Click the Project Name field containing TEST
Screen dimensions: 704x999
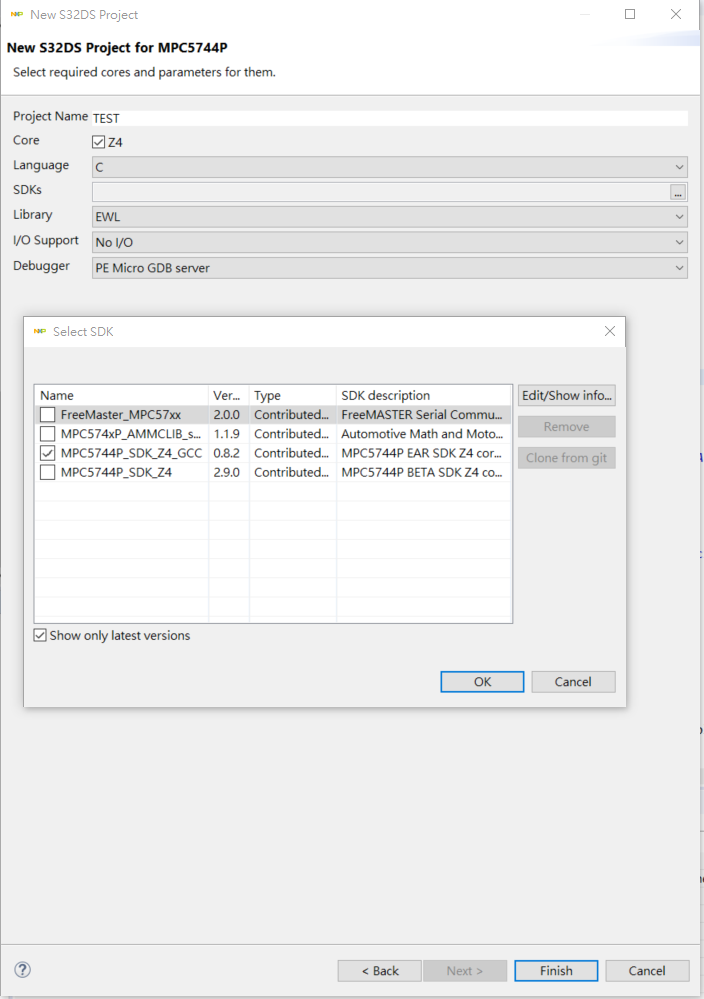point(390,118)
